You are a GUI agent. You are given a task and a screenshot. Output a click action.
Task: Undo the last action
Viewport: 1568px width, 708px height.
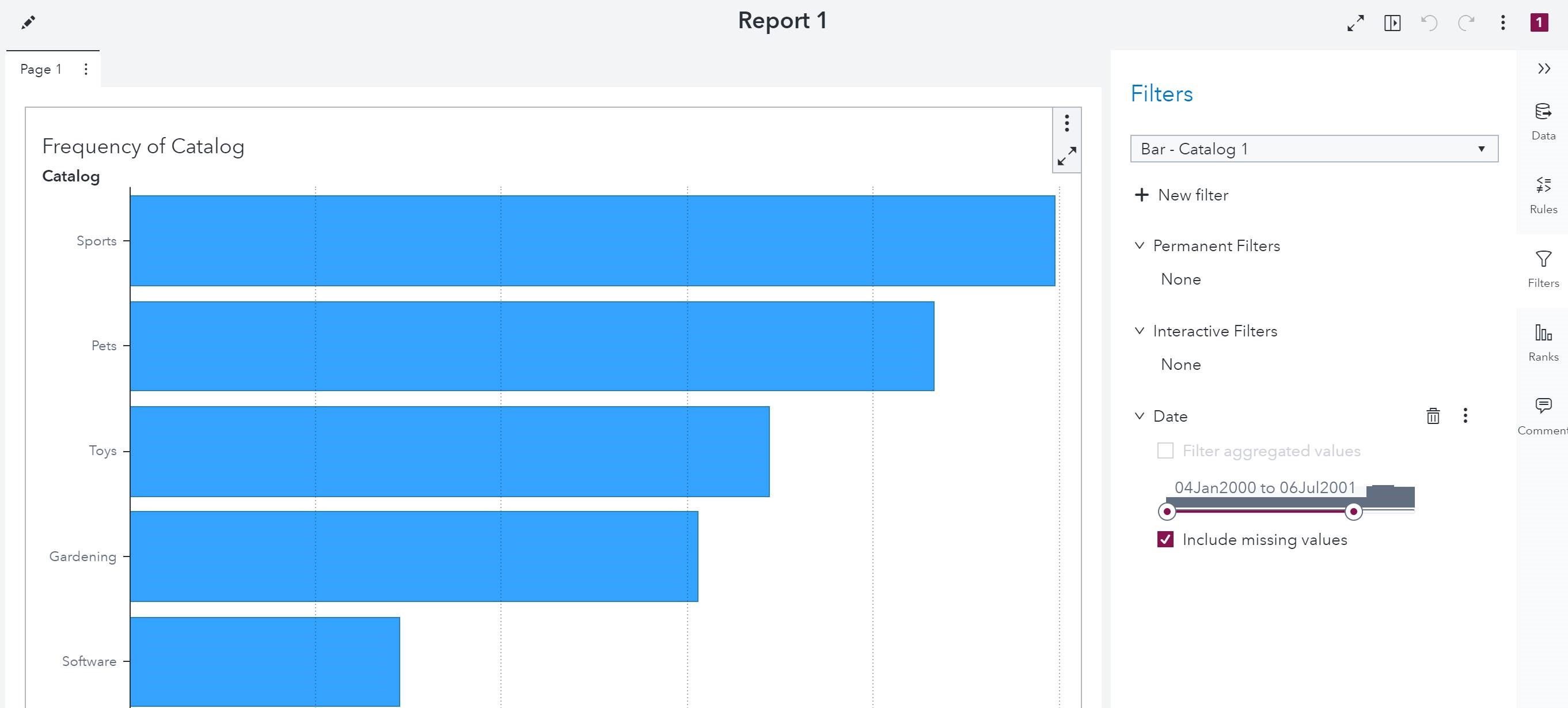point(1429,22)
